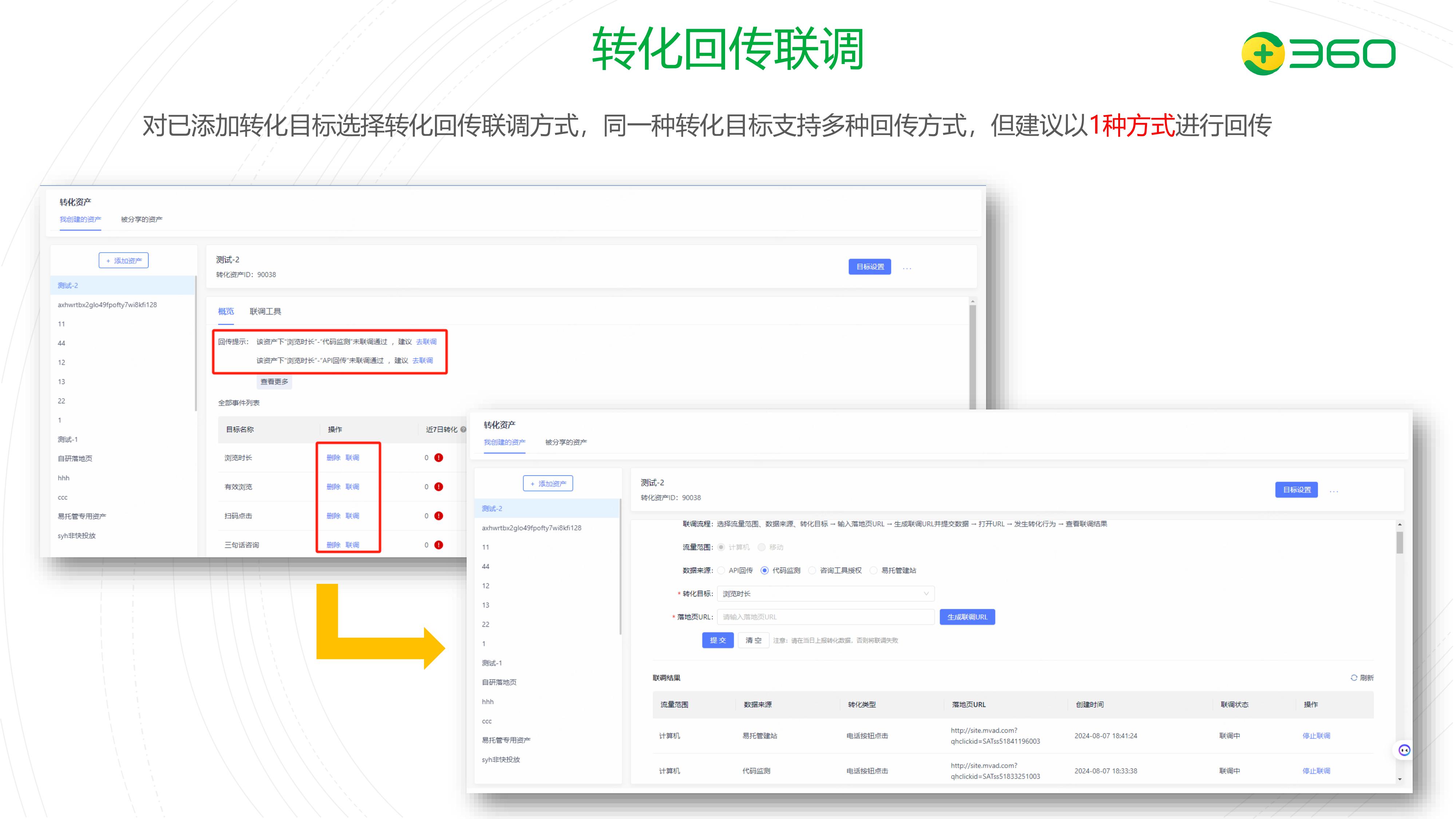Image resolution: width=1456 pixels, height=819 pixels.
Task: Click 联调 in 浏览时长 row
Action: click(352, 458)
